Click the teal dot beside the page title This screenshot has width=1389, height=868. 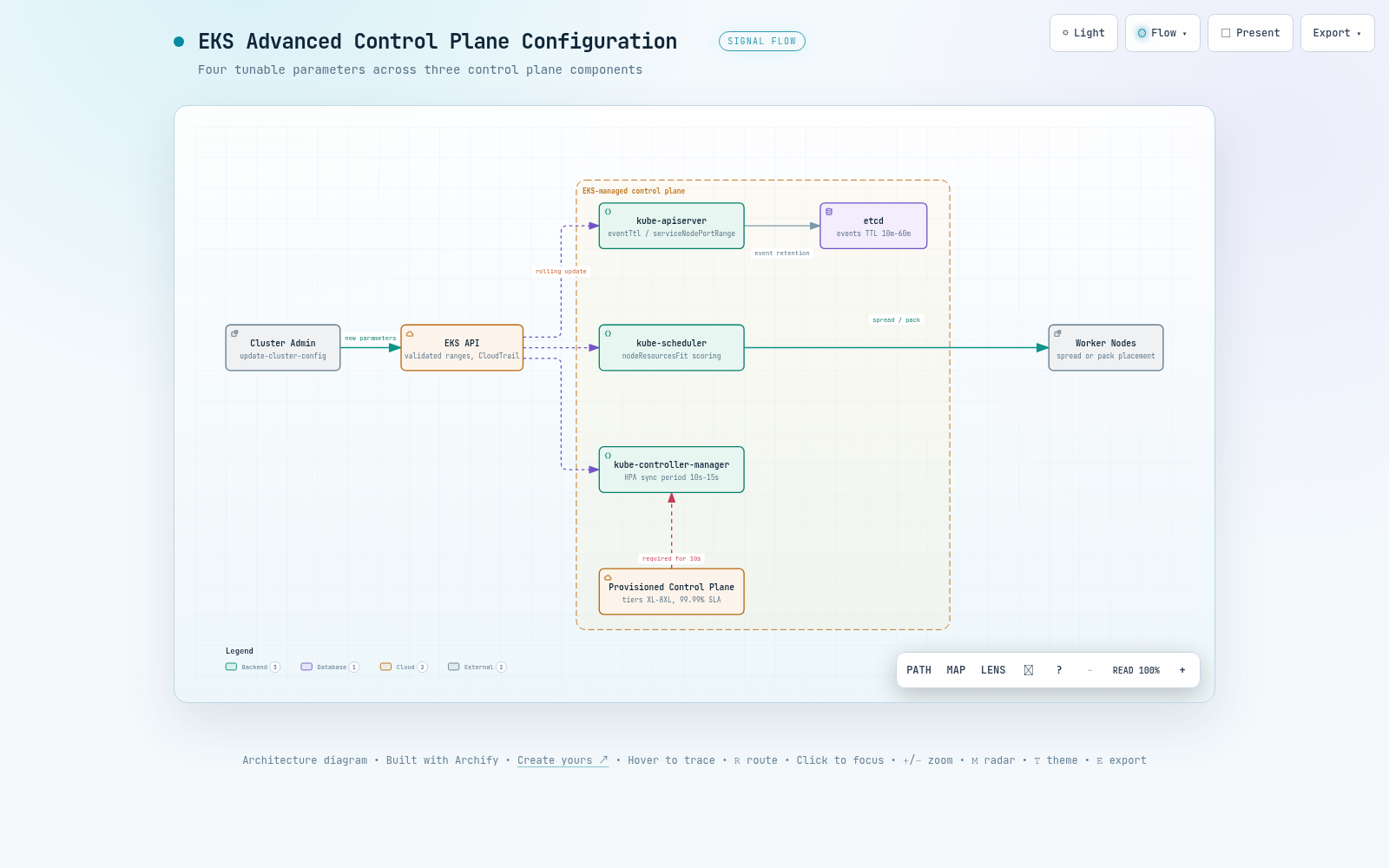[179, 42]
